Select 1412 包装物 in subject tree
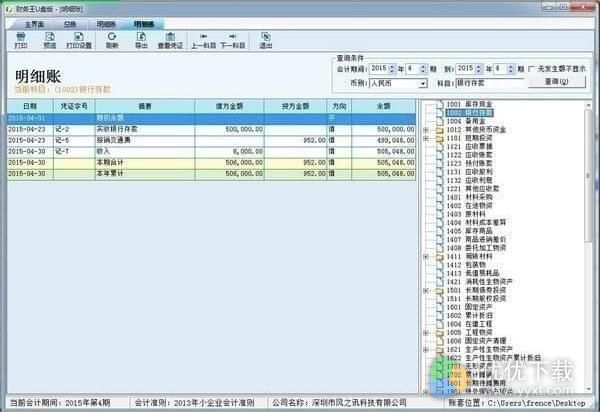 (x=466, y=265)
